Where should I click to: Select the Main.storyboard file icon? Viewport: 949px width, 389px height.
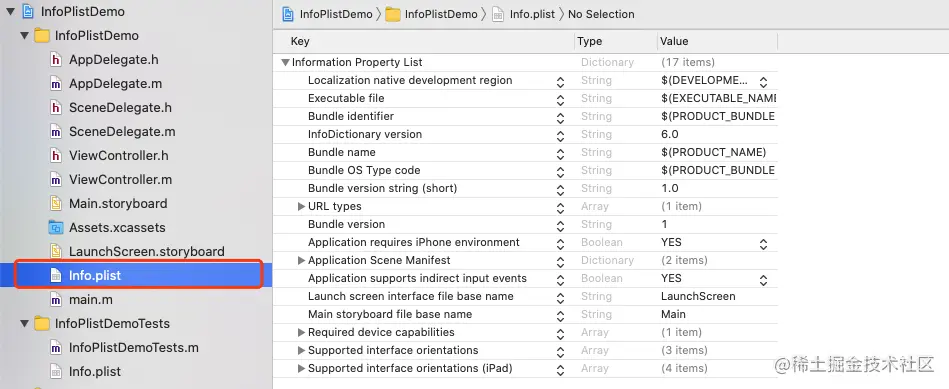pyautogui.click(x=56, y=203)
